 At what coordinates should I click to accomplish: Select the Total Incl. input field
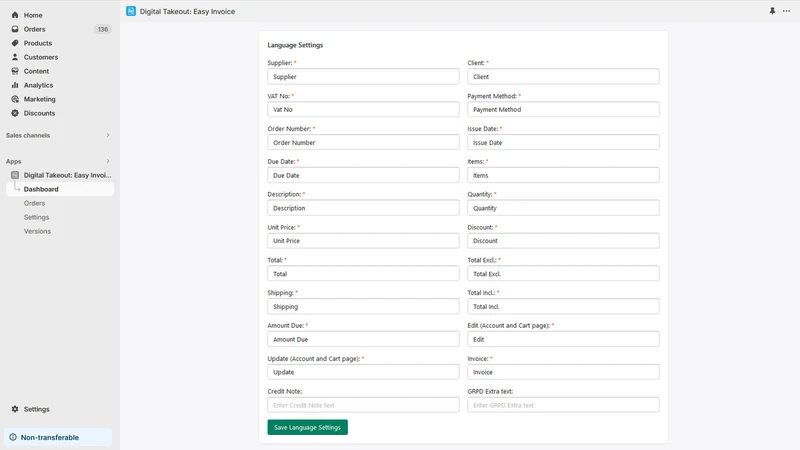pos(563,306)
